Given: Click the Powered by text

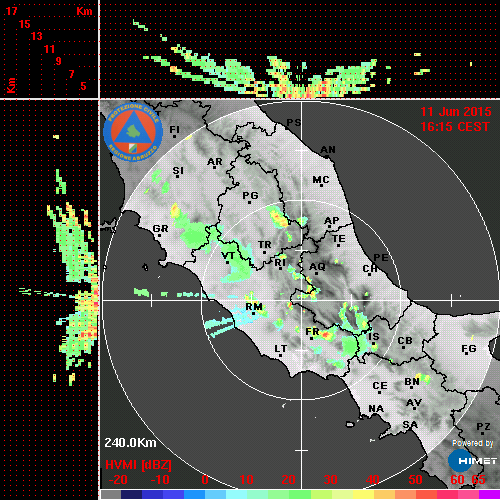Looking at the screenshot, I should pyautogui.click(x=473, y=443).
